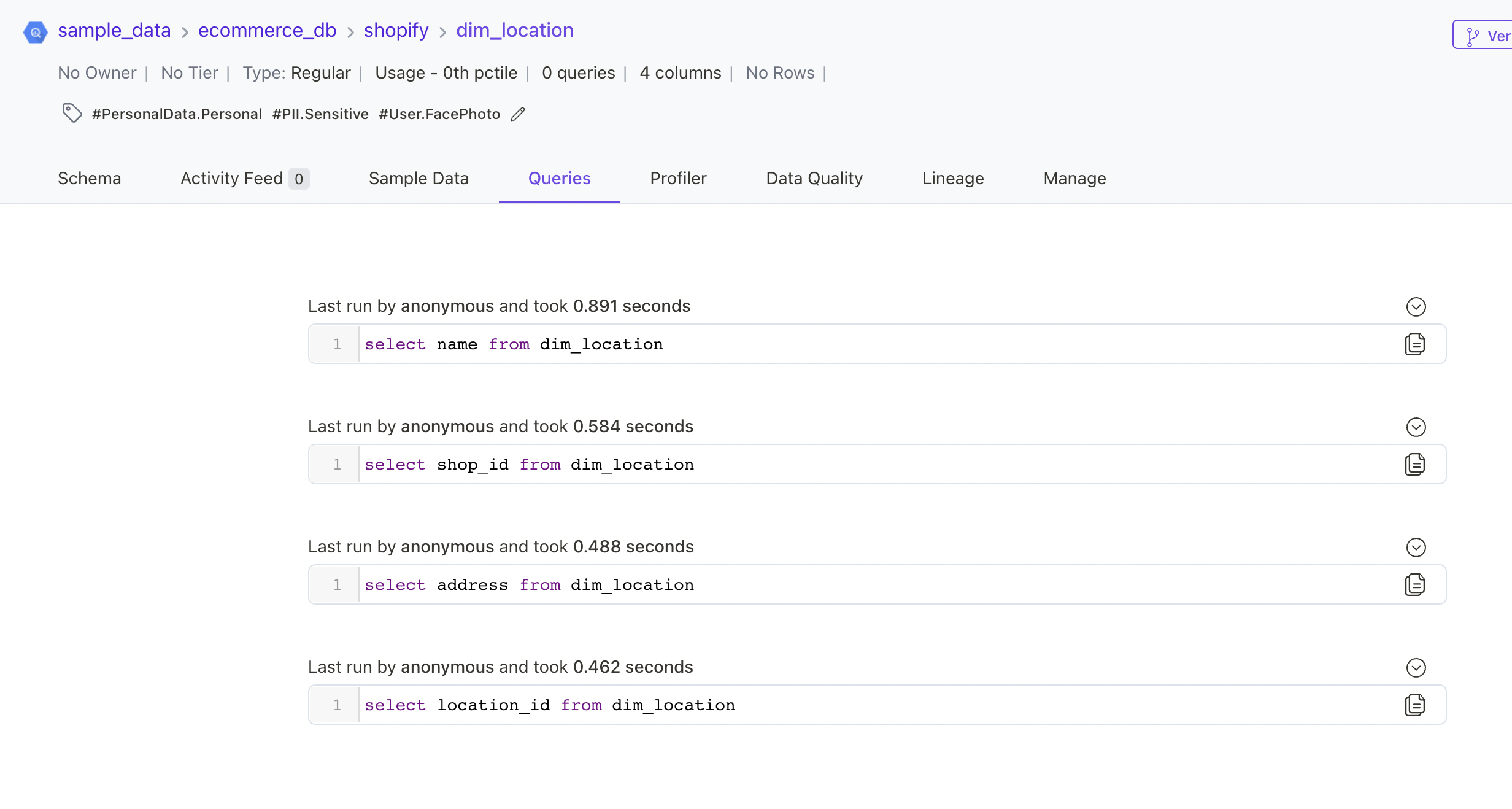Copy the "select name from dim_location" query
1512x809 pixels.
1416,344
